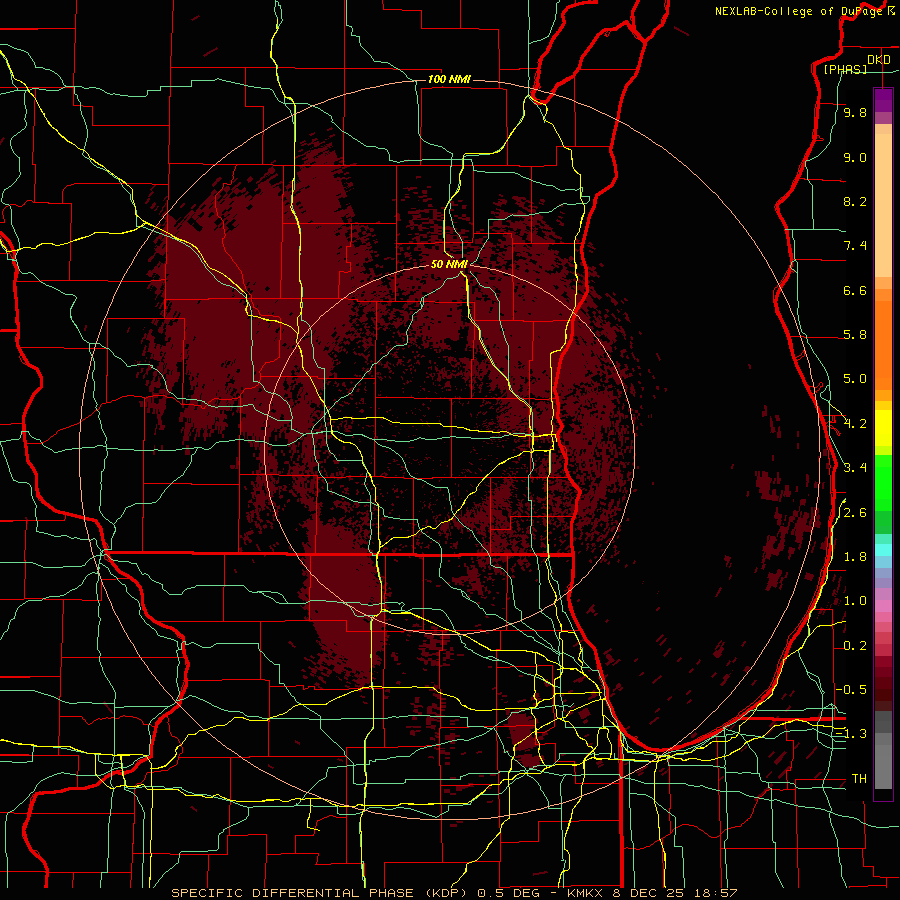Select the 5.0 scale label
Screen dimensions: 900x900
855,379
